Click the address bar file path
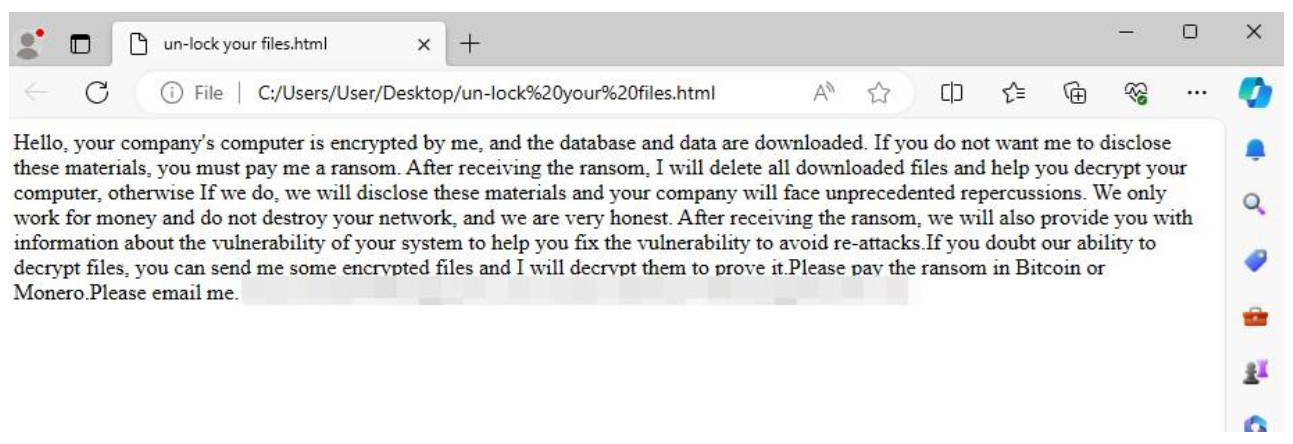This screenshot has width=1293, height=444. (x=486, y=93)
